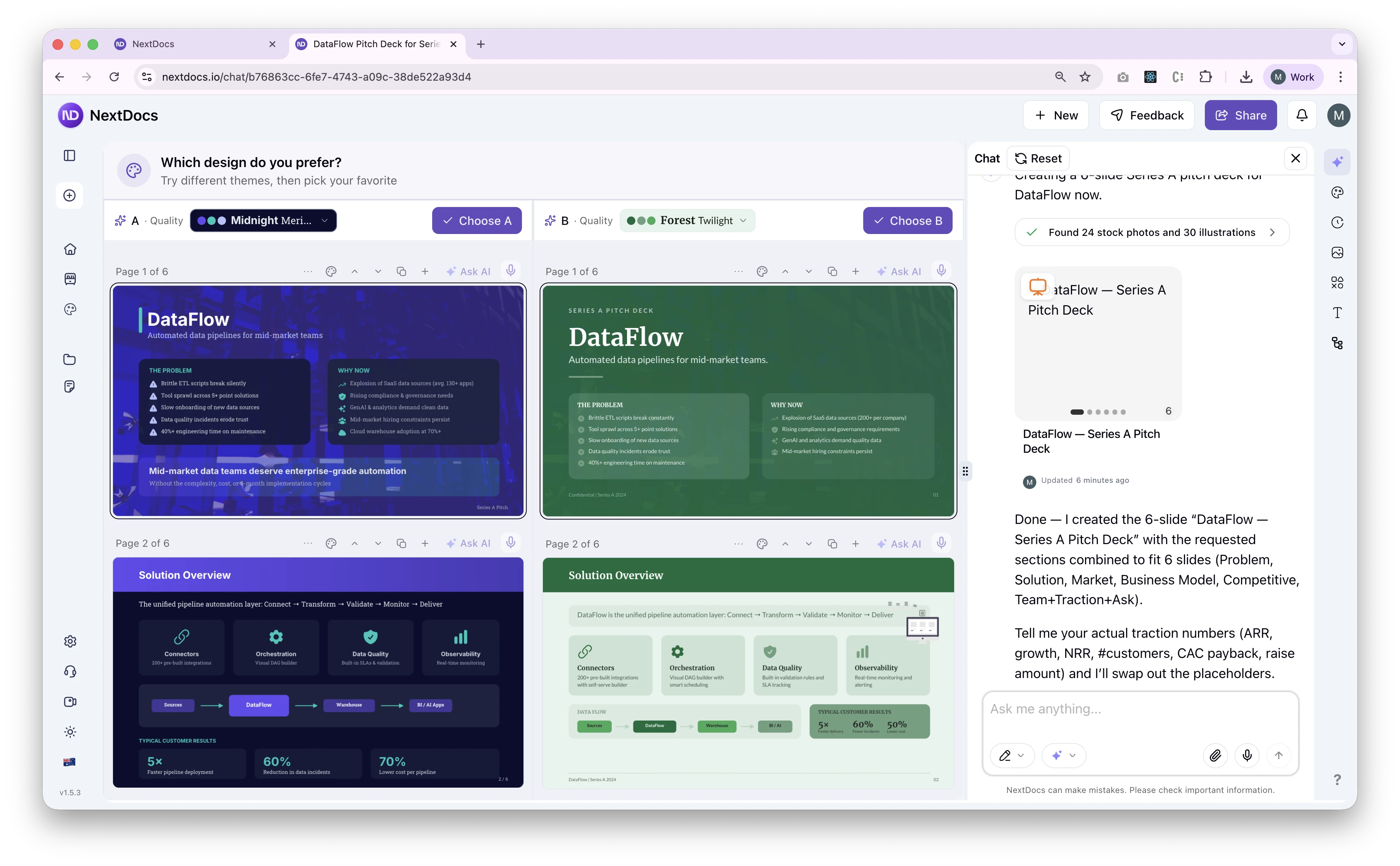This screenshot has width=1400, height=866.
Task: Open version history clock icon
Action: 1338,222
